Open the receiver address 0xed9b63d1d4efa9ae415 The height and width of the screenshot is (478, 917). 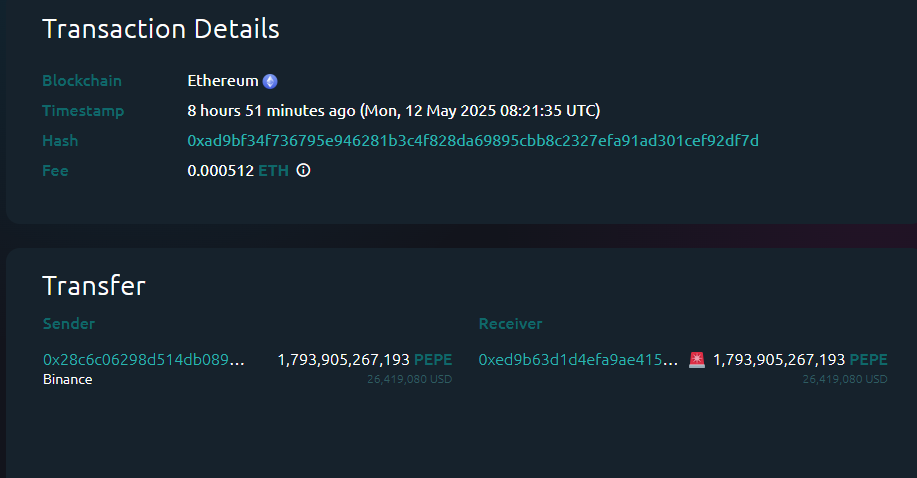pos(578,359)
